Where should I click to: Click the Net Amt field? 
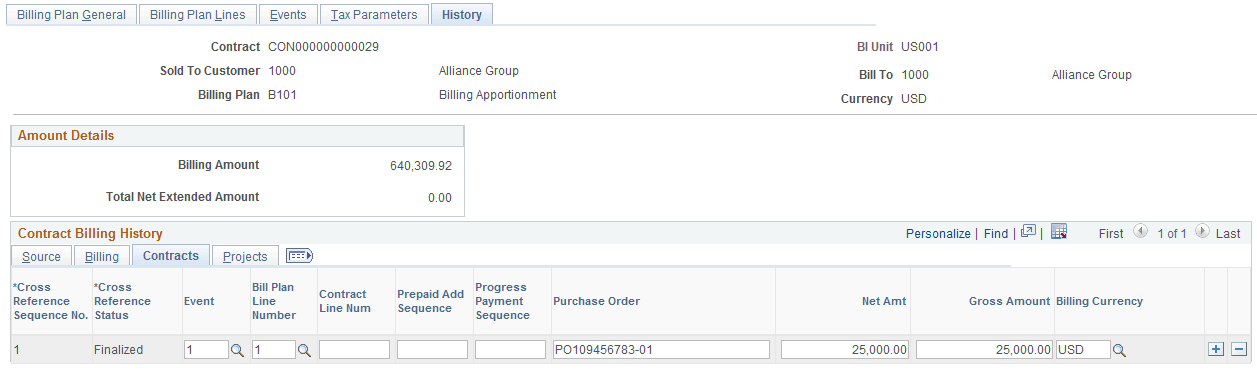(x=845, y=350)
